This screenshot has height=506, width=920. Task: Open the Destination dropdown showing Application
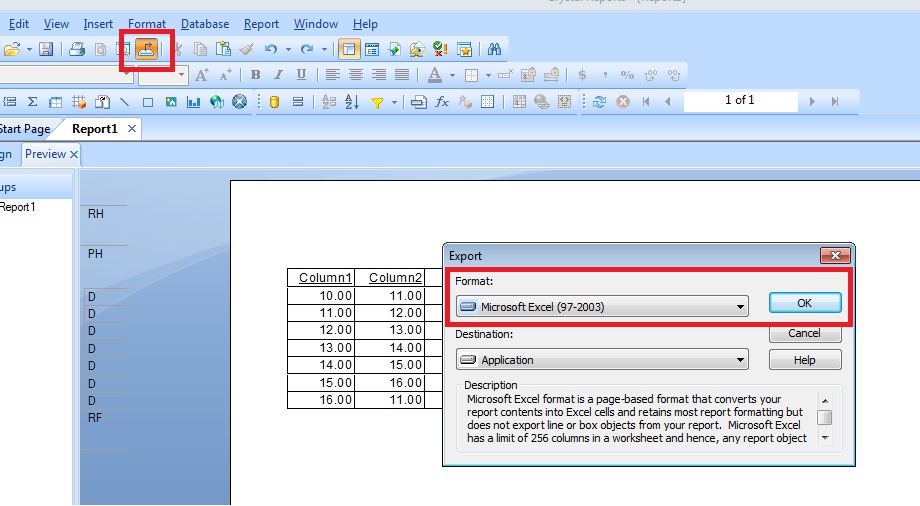601,360
